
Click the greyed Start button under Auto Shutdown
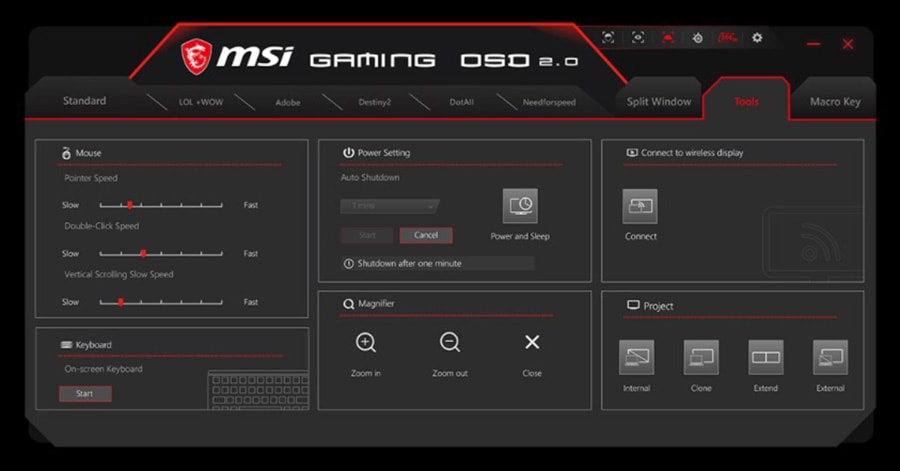(367, 235)
